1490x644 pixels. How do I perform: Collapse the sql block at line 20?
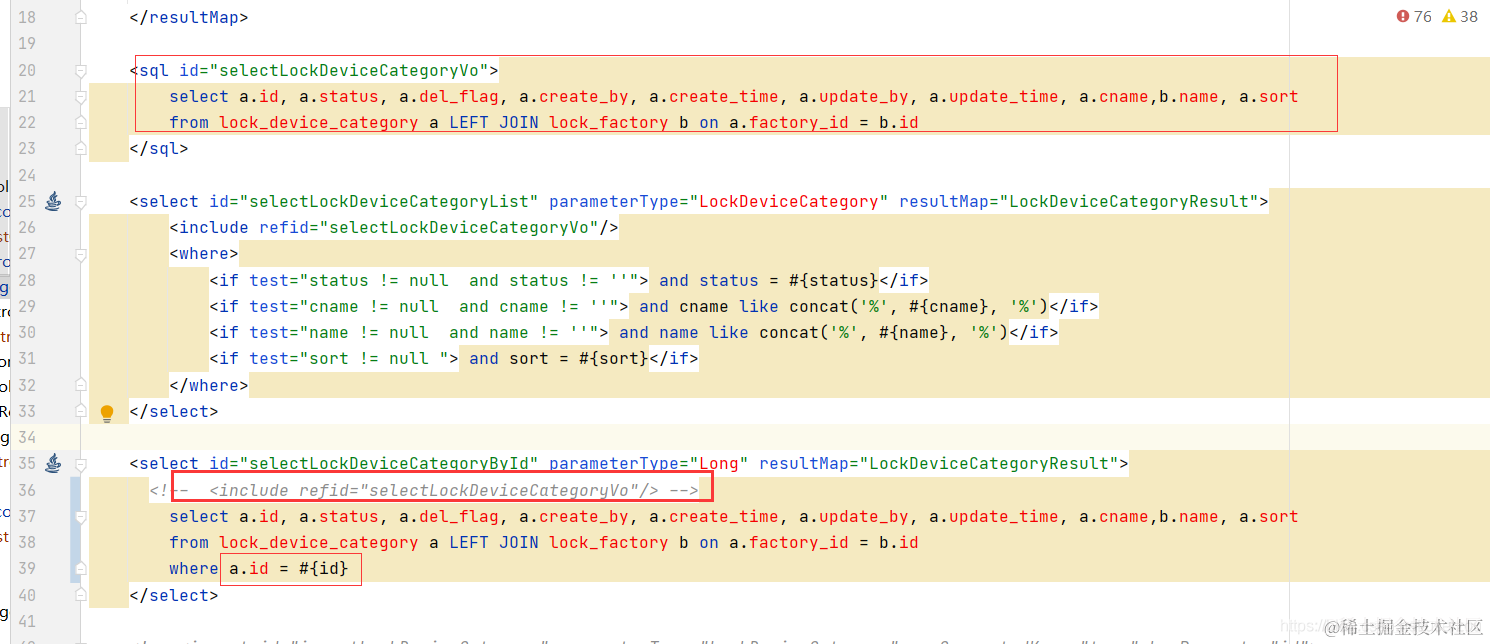[x=81, y=71]
